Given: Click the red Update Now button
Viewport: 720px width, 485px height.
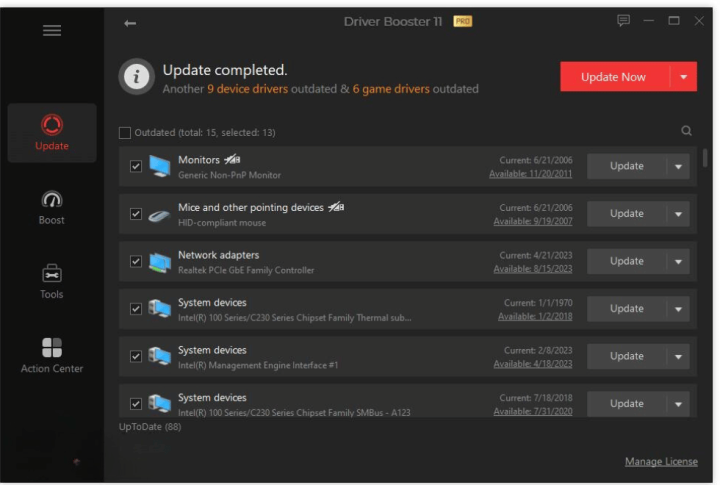Looking at the screenshot, I should pyautogui.click(x=615, y=77).
